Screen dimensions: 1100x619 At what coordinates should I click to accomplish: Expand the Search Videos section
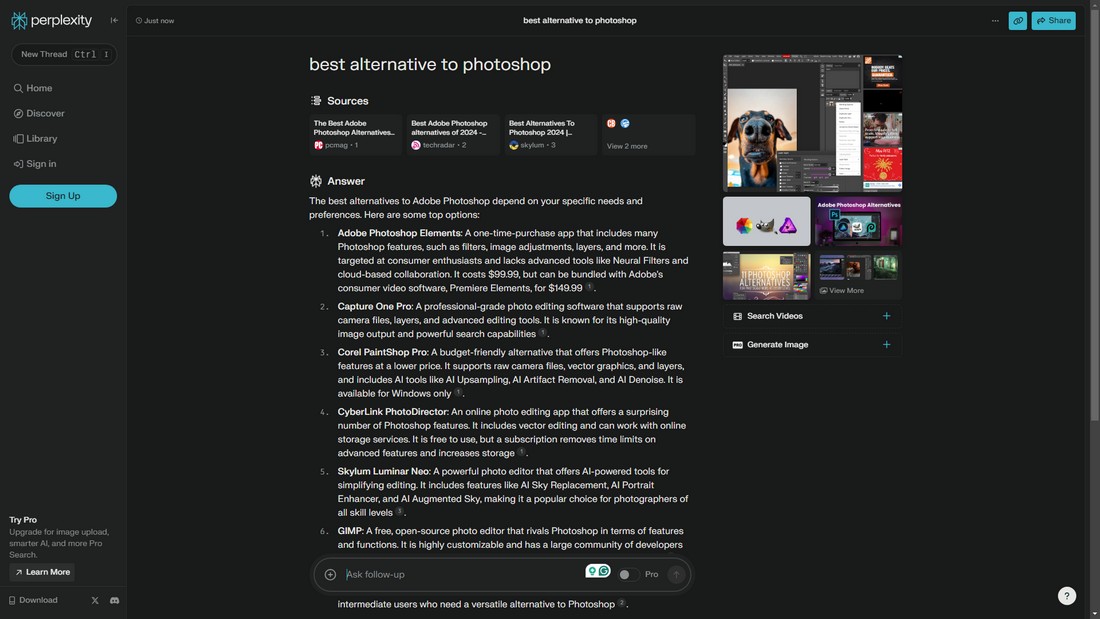812,317
